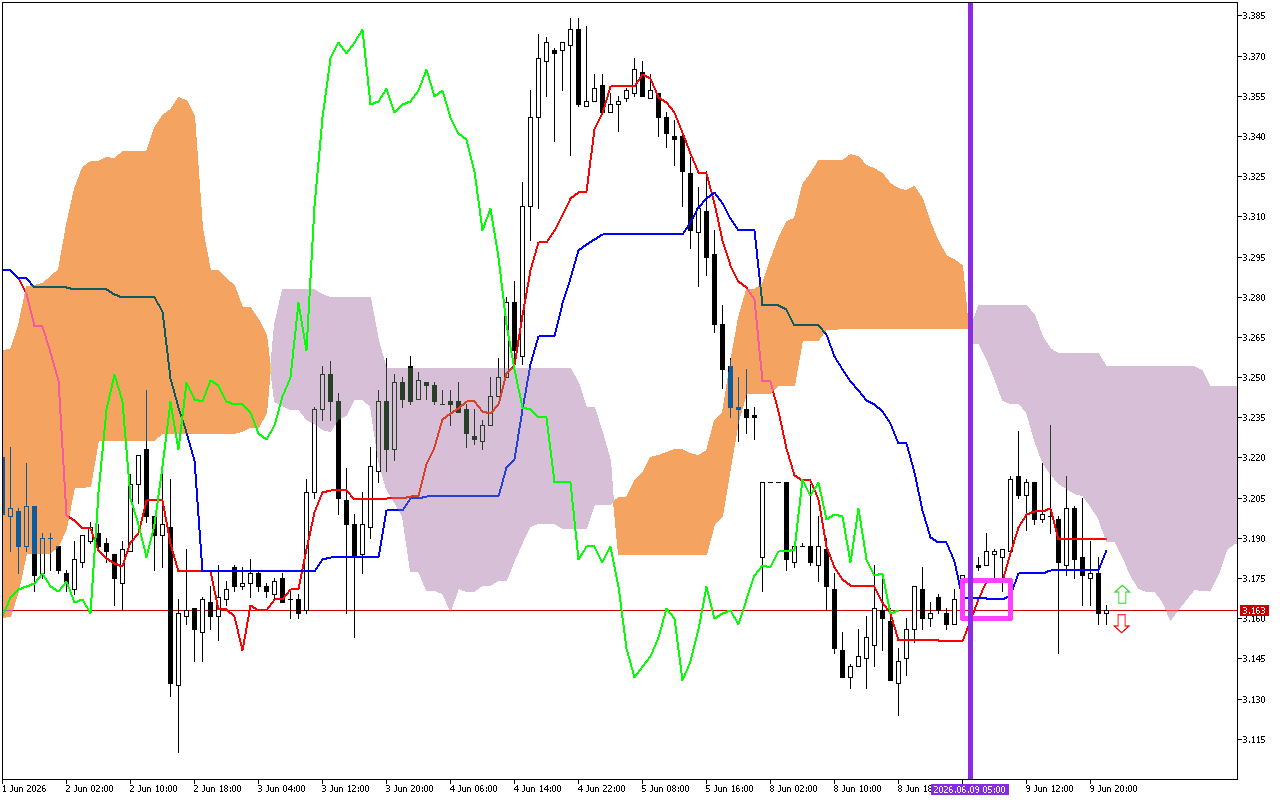Click the current price label 3.163
This screenshot has width=1280, height=800.
pyautogui.click(x=1254, y=610)
